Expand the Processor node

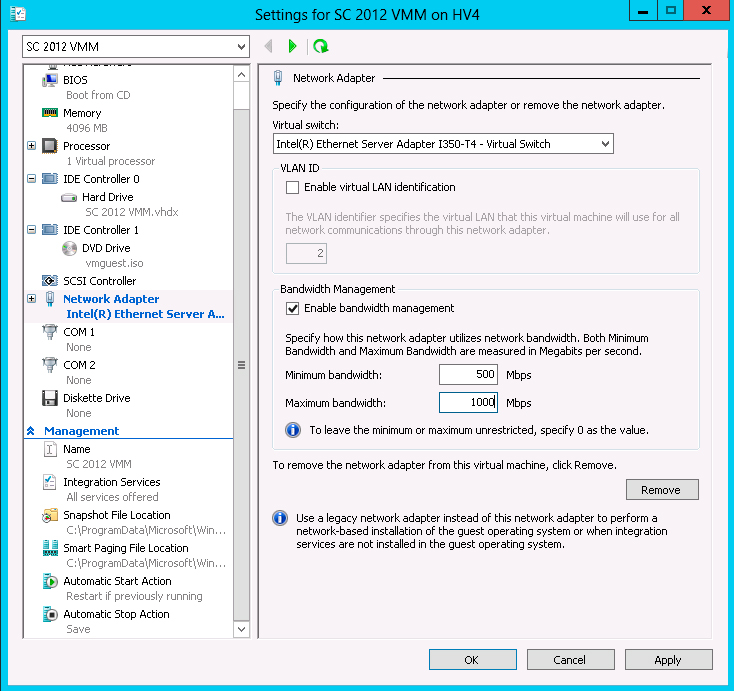tap(31, 146)
